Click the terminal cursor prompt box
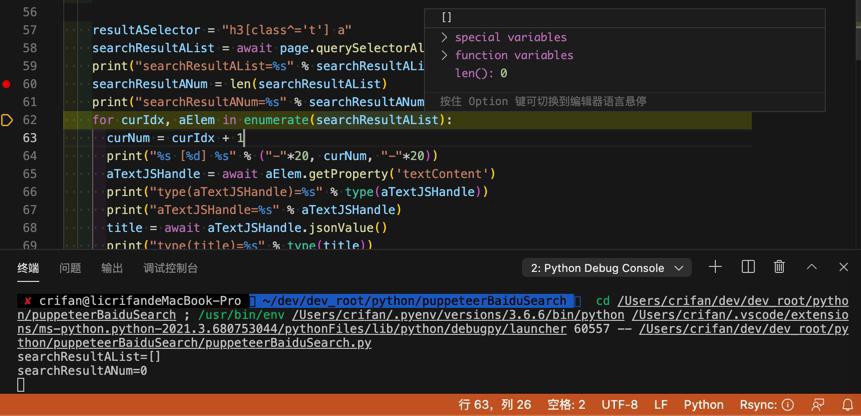Image resolution: width=861 pixels, height=416 pixels. click(21, 385)
